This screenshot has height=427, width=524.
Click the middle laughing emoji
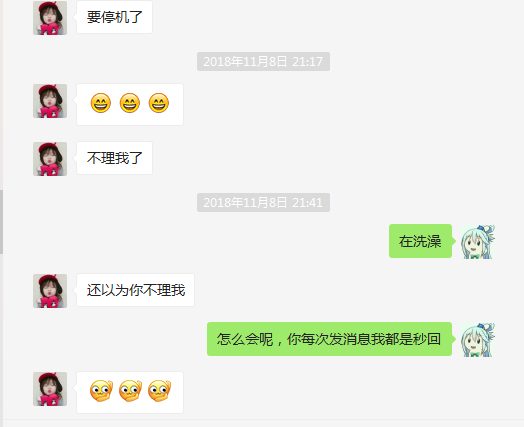coord(130,103)
